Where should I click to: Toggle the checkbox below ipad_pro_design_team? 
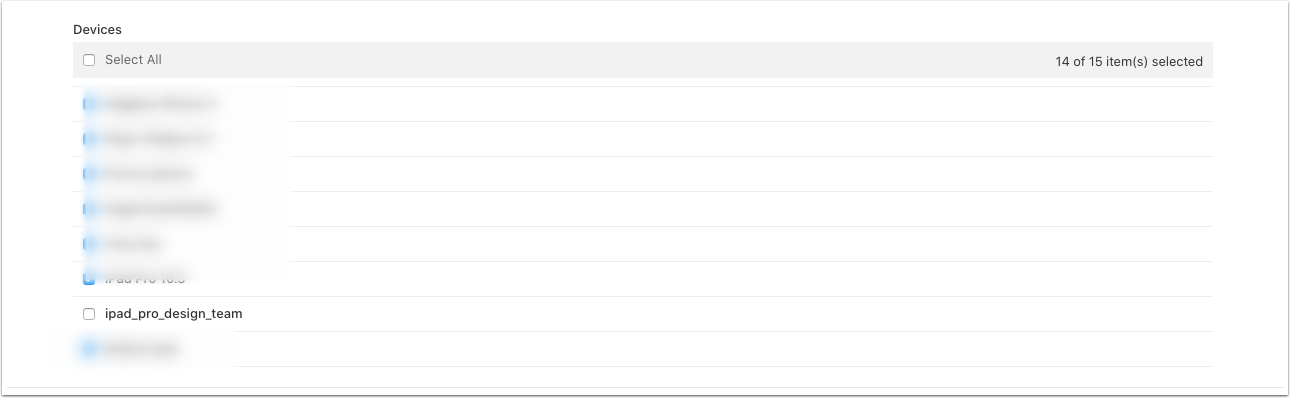click(89, 349)
